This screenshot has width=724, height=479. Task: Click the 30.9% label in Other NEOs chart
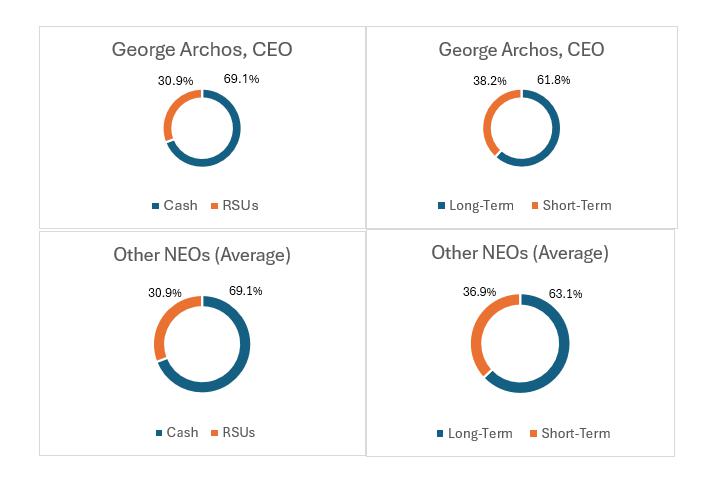pos(165,292)
